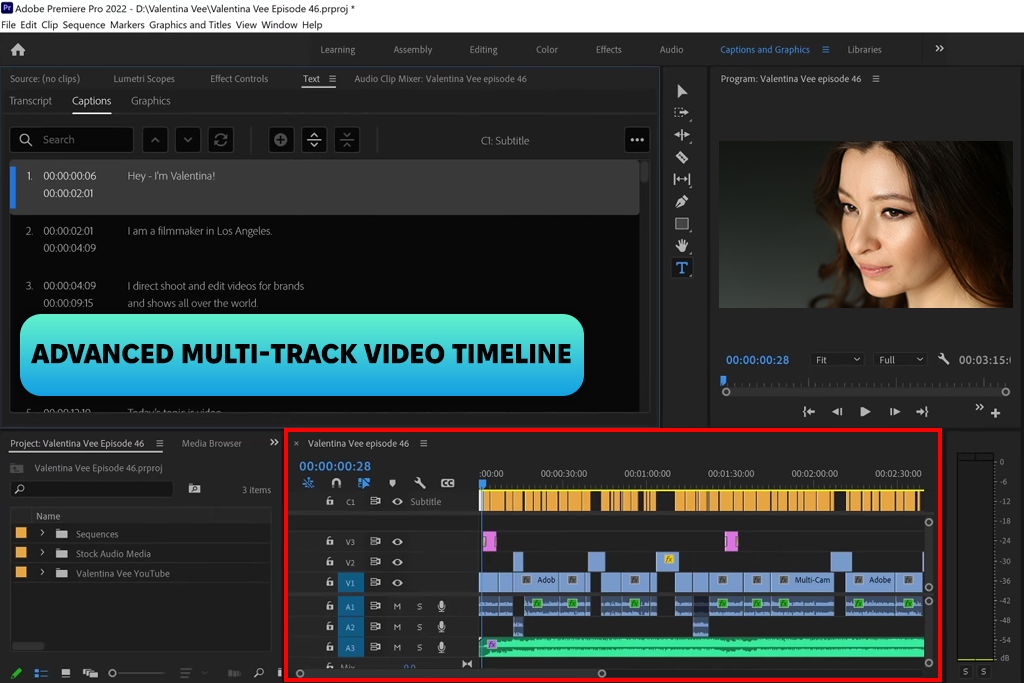Switch Project panel to freeform view
This screenshot has height=683, width=1024.
pos(90,673)
